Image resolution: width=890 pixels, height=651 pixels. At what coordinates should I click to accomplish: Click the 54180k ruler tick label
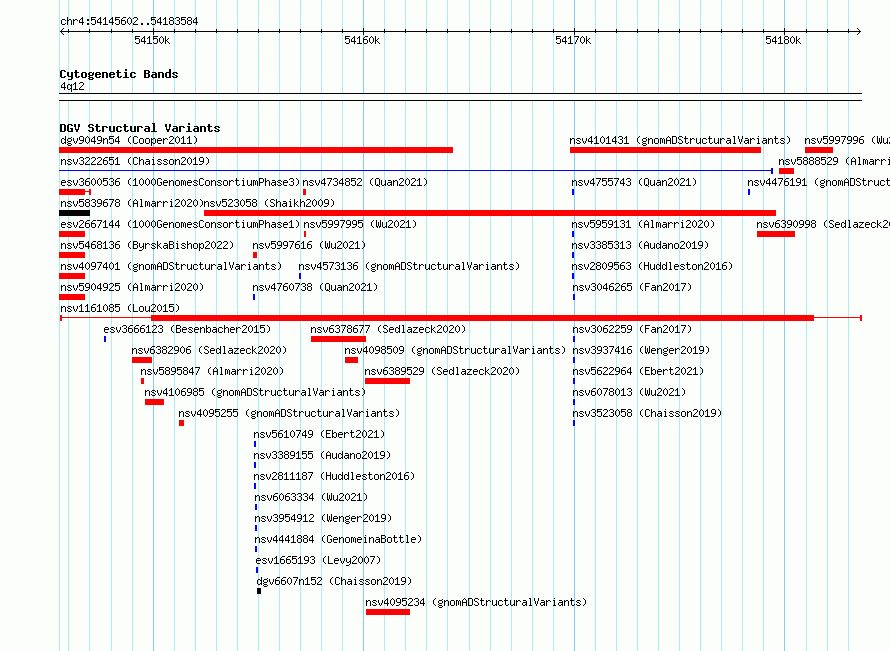click(783, 40)
